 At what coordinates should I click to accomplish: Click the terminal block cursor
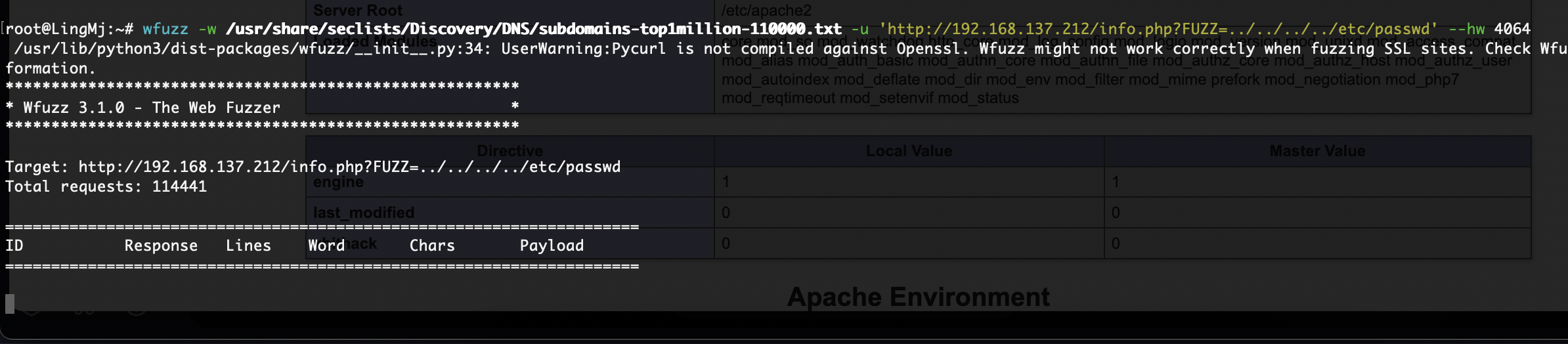coord(10,304)
